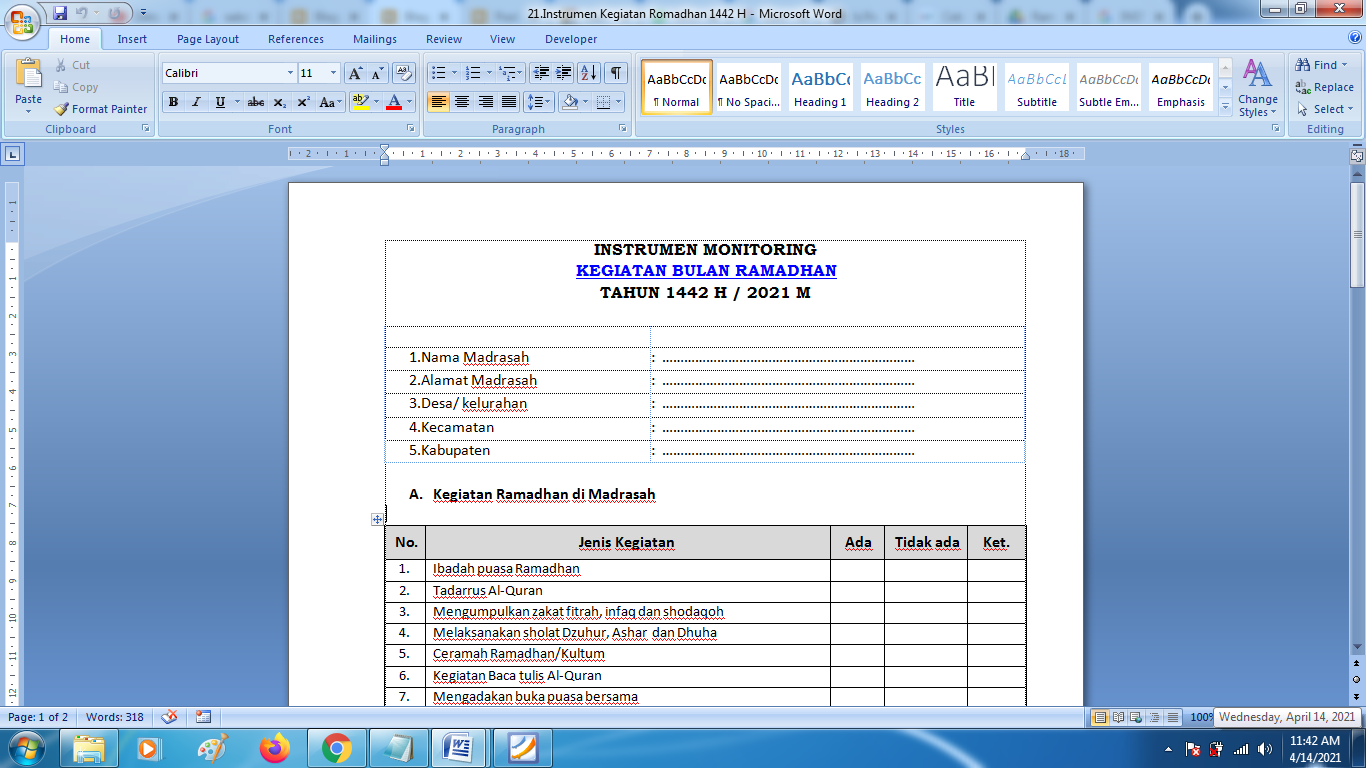Apply red font color button
1366x768 pixels.
394,102
